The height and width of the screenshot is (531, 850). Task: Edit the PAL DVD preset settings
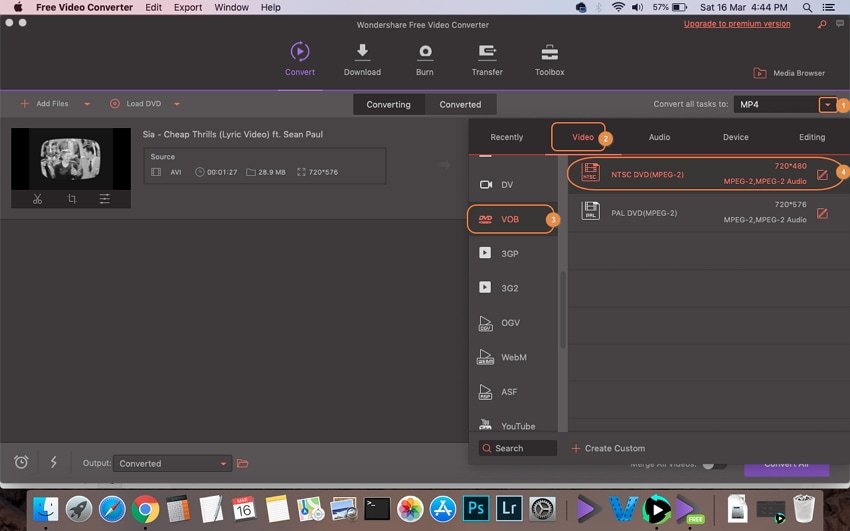click(822, 213)
